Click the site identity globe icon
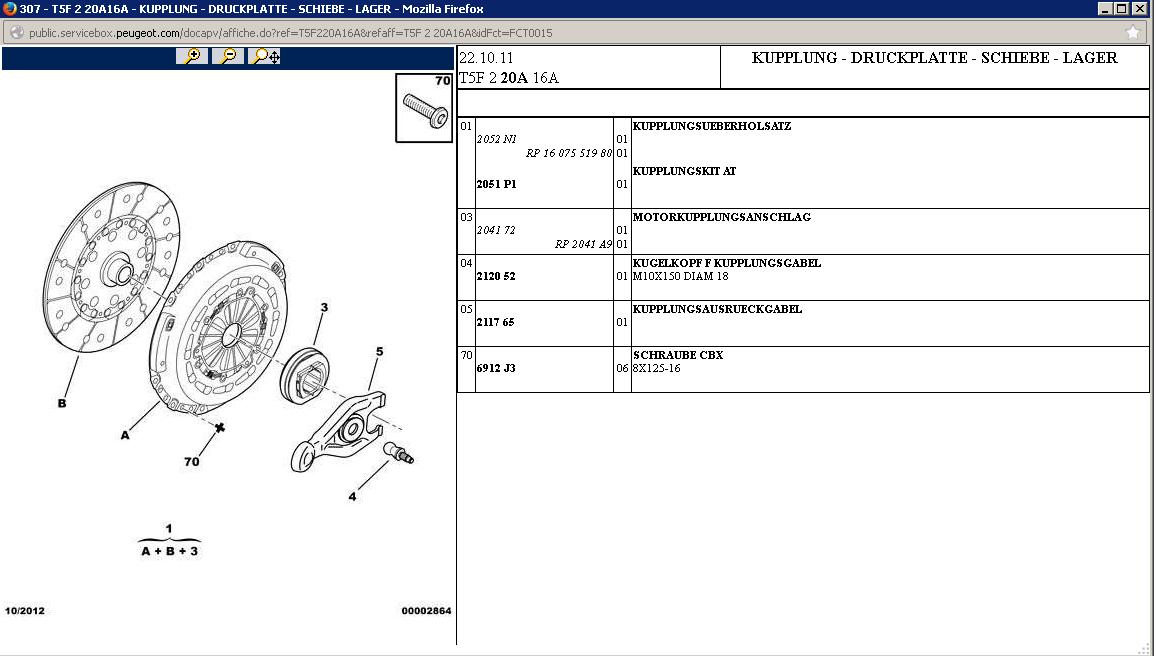Screen dimensions: 1154x656 point(16,32)
